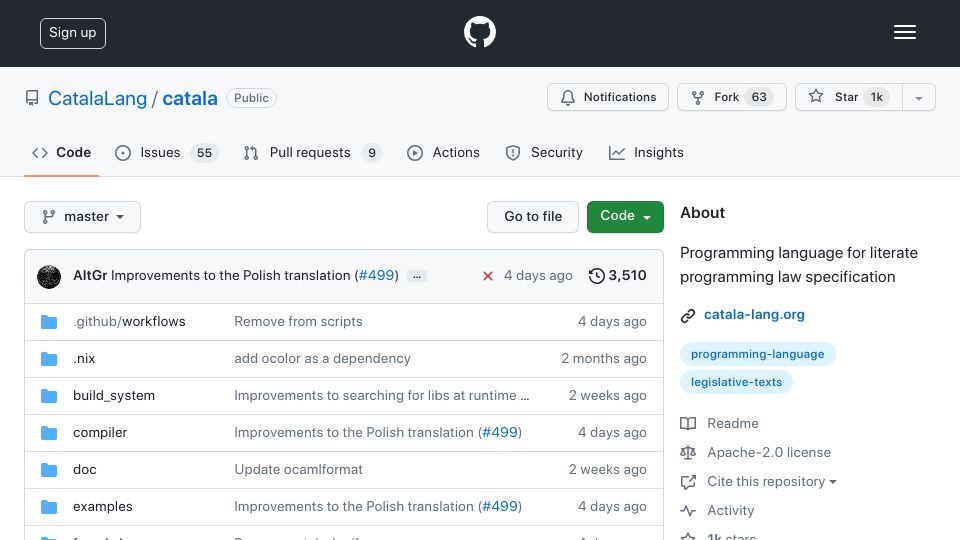Click the Notifications bell button

pyautogui.click(x=607, y=97)
